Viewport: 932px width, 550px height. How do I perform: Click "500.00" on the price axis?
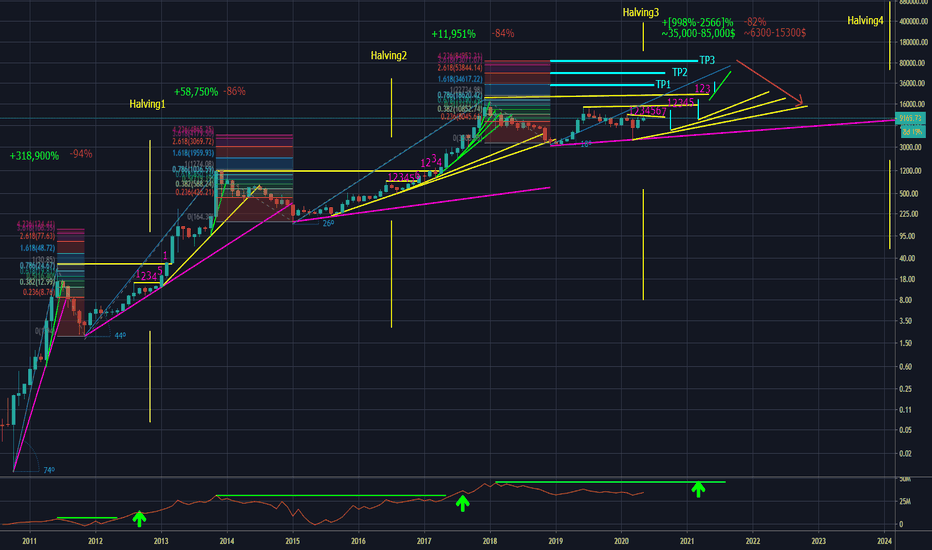tap(909, 194)
